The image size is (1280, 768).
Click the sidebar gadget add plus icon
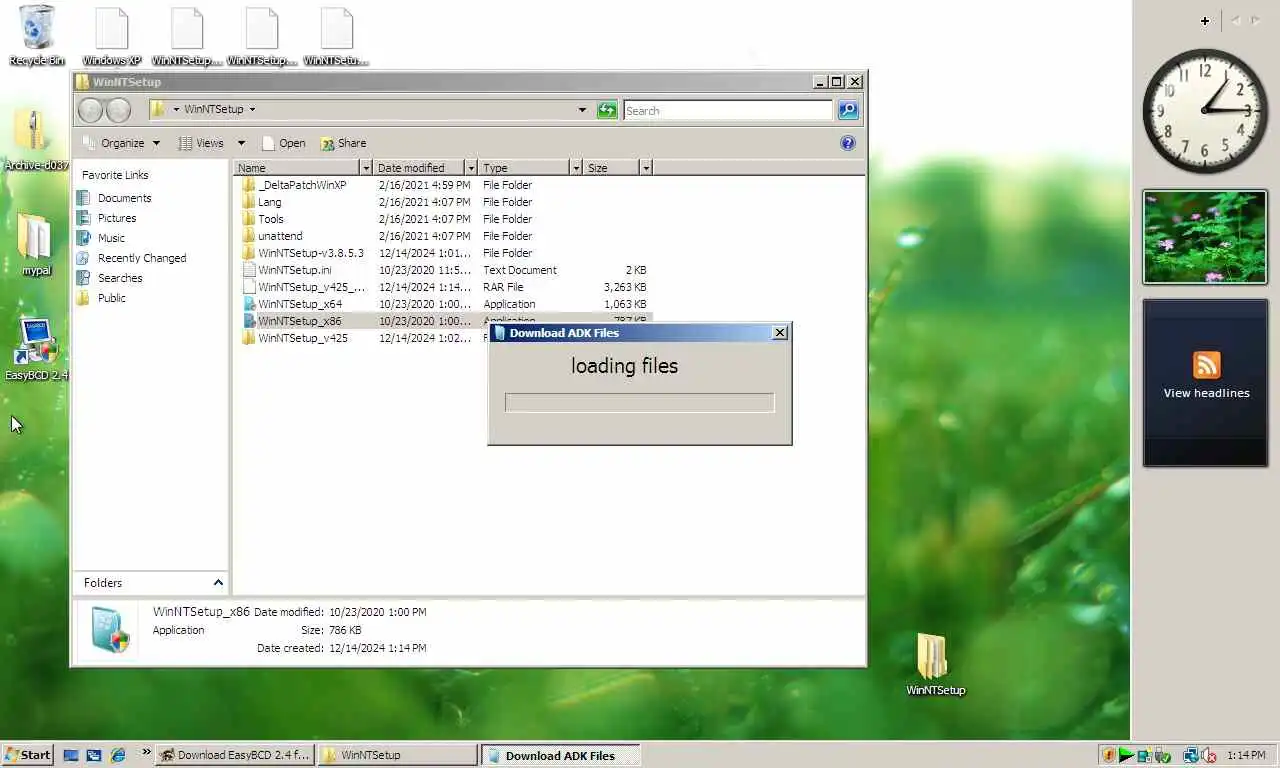[x=1205, y=20]
